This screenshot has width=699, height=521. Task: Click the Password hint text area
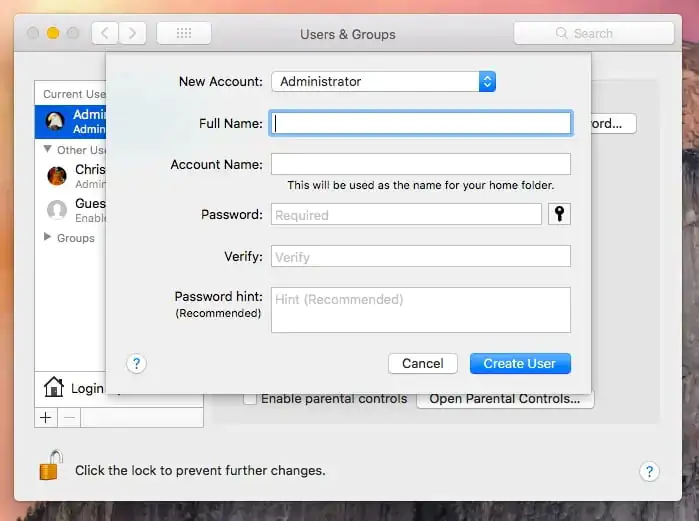pyautogui.click(x=421, y=310)
